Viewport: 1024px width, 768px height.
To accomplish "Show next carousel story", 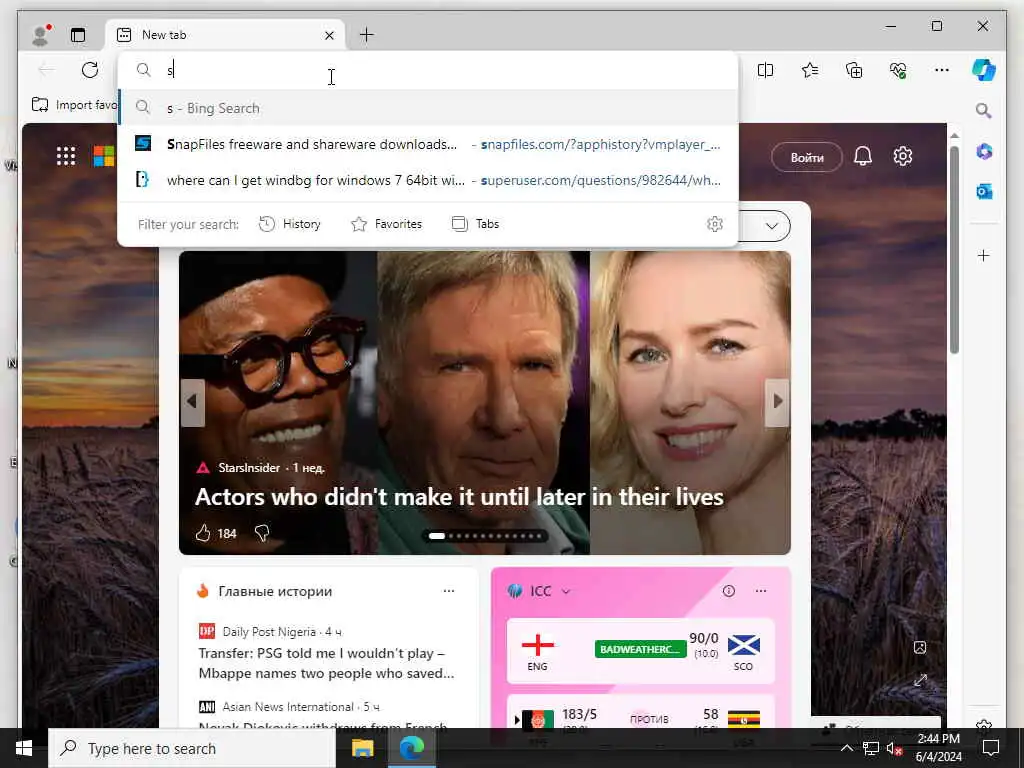I will (x=777, y=402).
